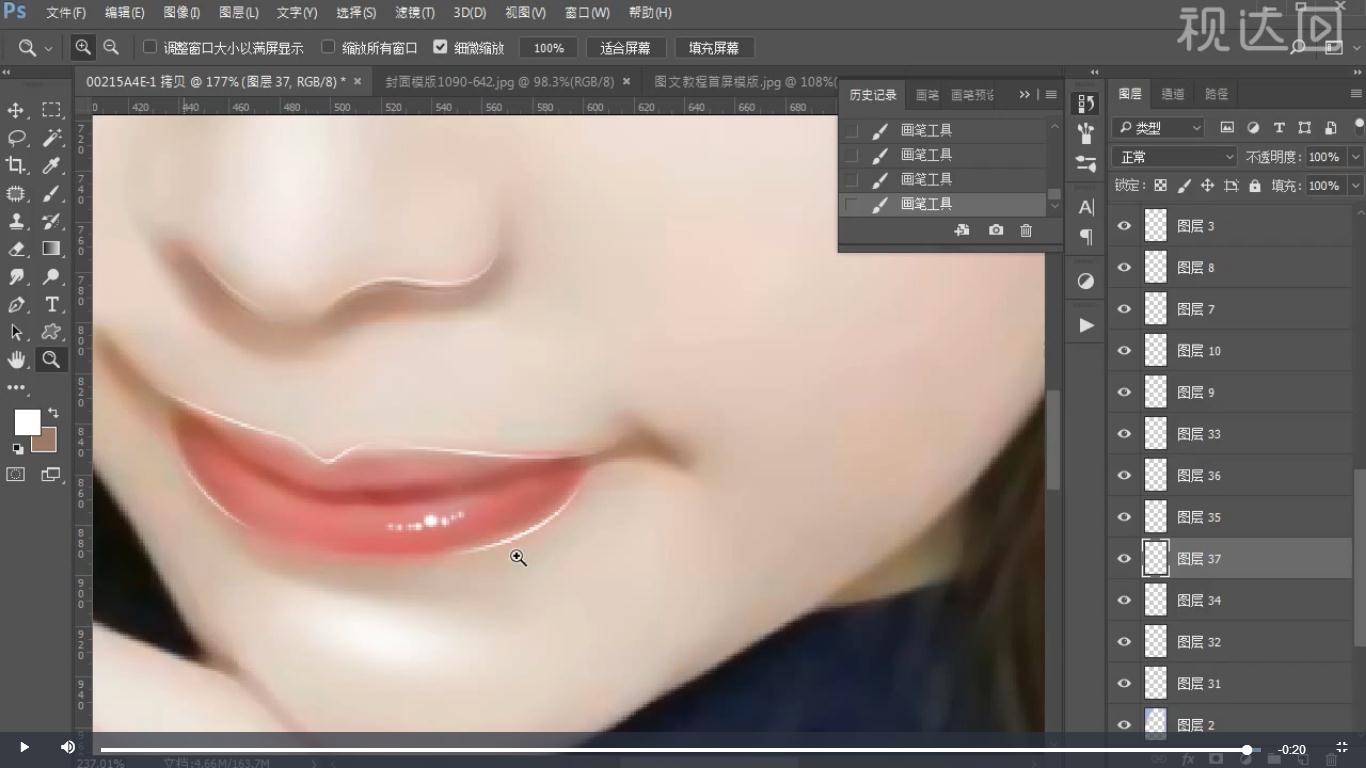This screenshot has width=1366, height=768.
Task: Create new snapshot in History panel
Action: click(996, 230)
